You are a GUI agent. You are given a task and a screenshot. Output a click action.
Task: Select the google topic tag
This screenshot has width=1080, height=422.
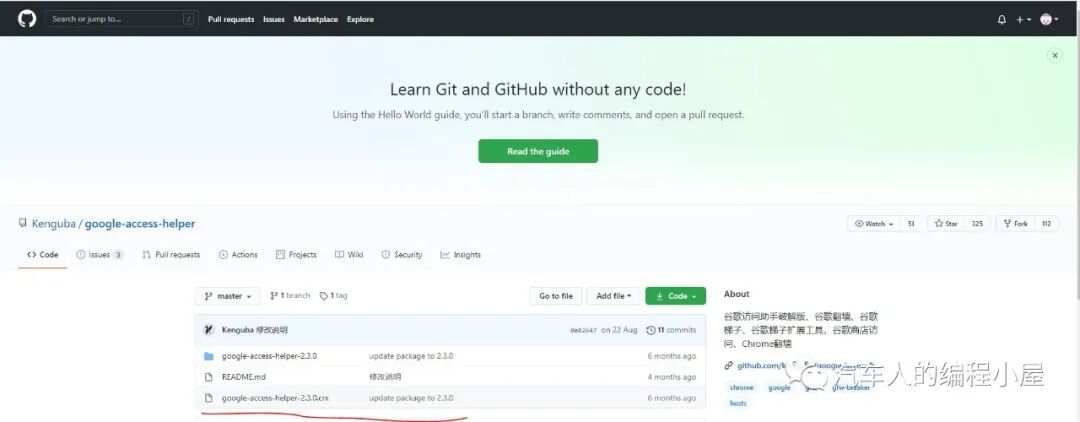tap(779, 388)
